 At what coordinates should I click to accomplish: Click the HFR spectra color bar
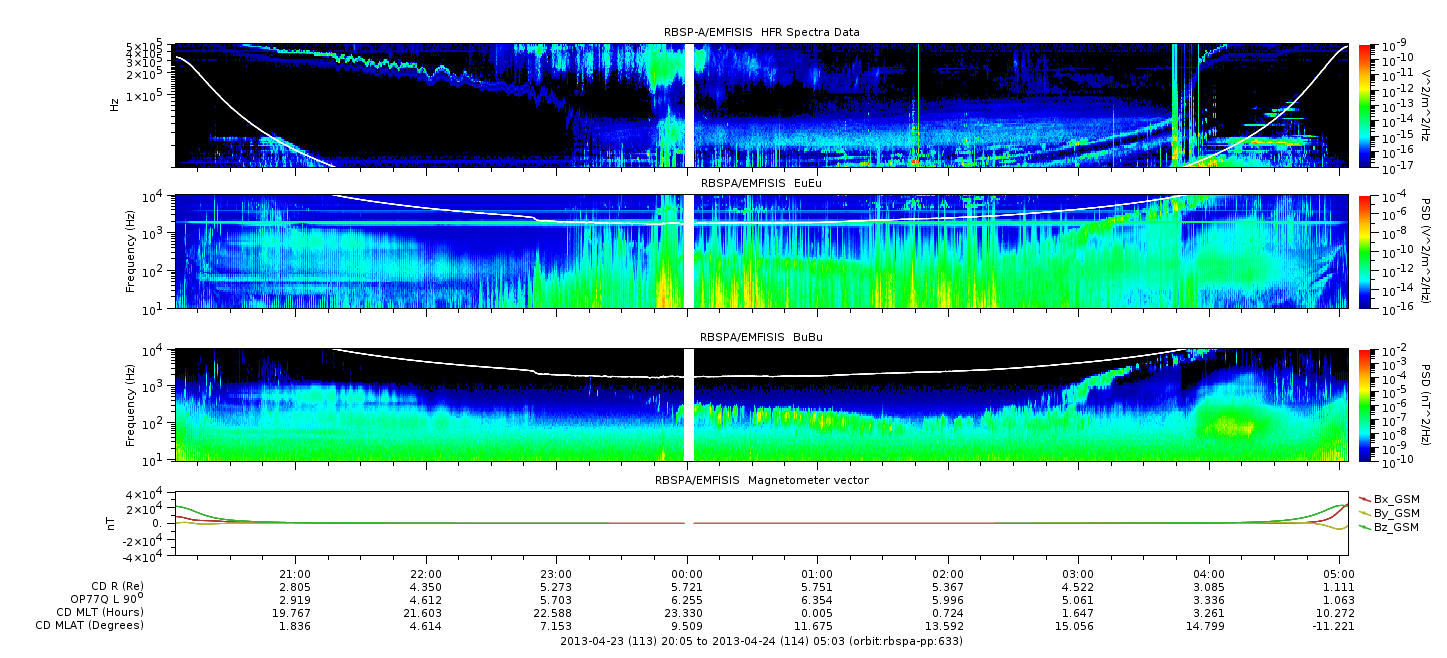pos(1365,104)
